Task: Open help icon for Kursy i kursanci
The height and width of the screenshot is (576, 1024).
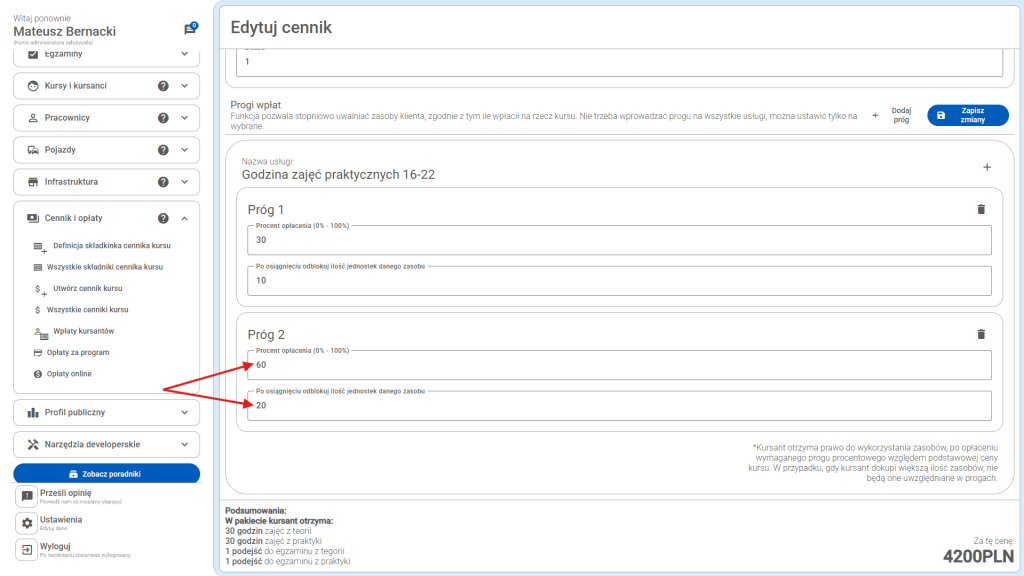Action: 163,86
